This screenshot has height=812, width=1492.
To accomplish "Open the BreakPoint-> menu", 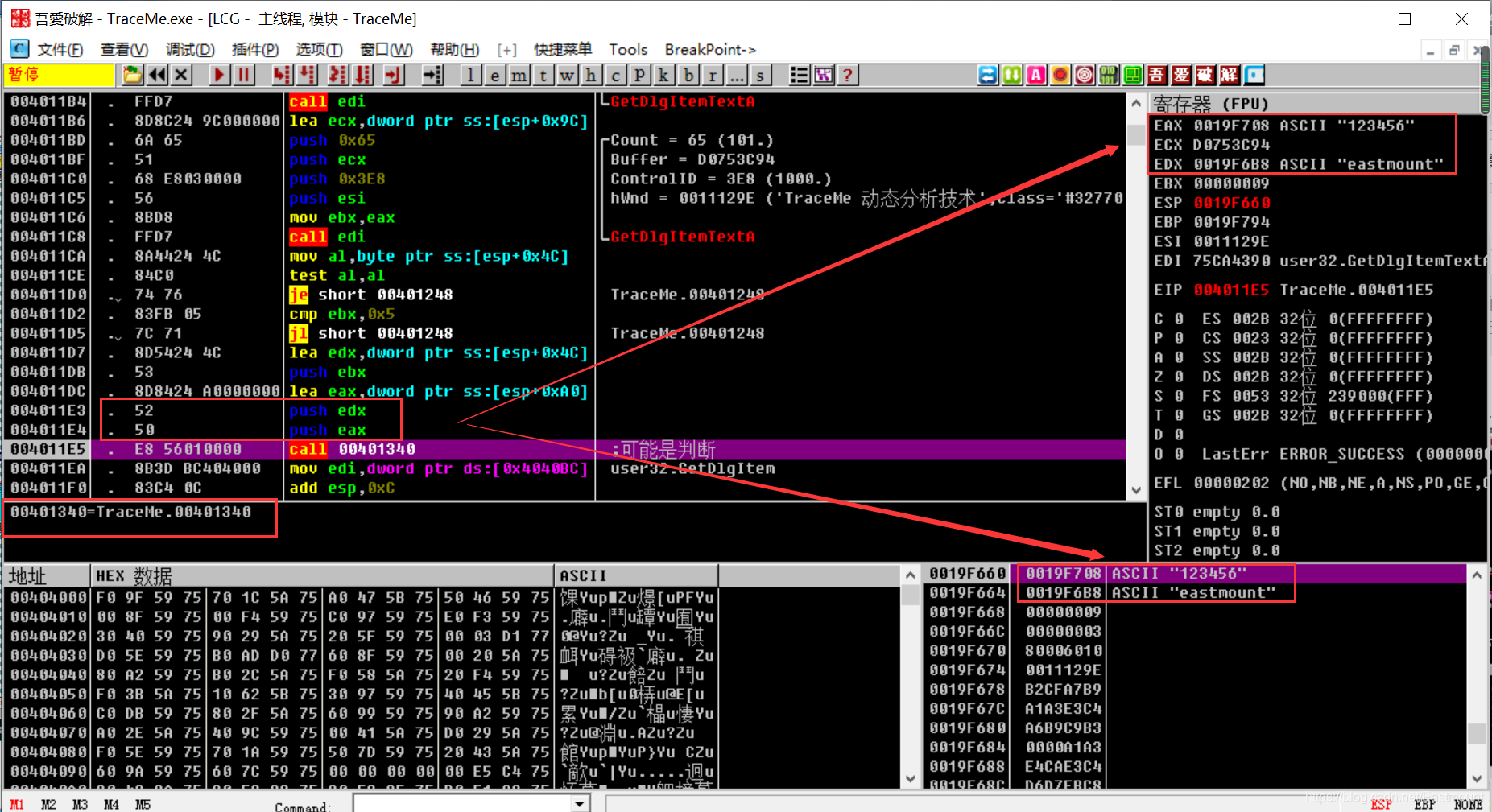I will point(710,50).
